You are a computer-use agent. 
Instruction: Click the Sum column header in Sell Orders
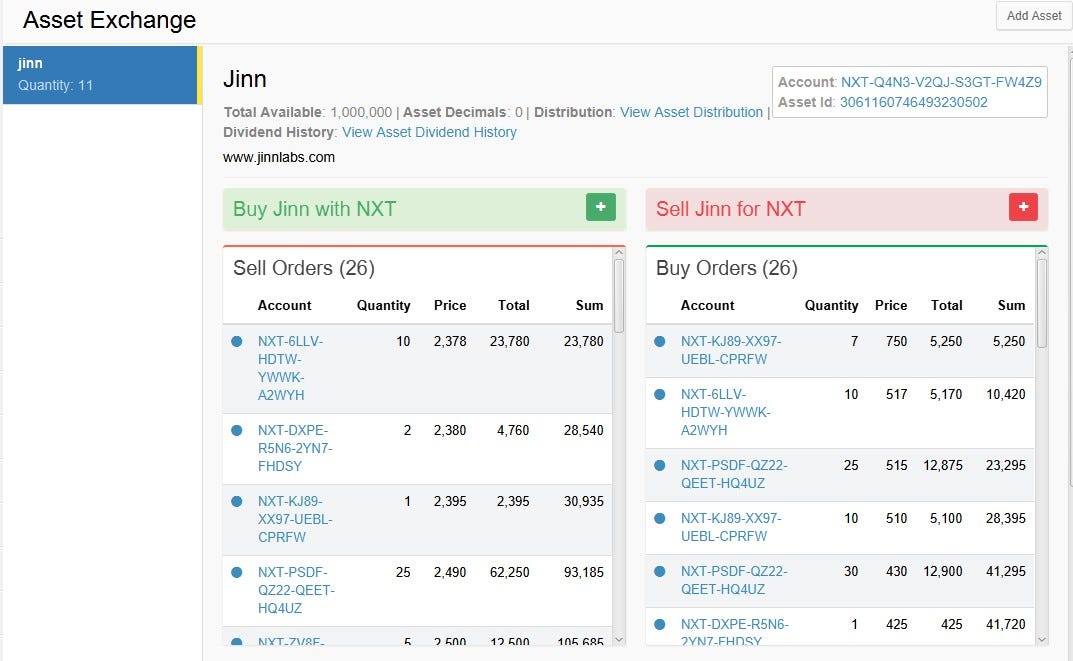[589, 306]
